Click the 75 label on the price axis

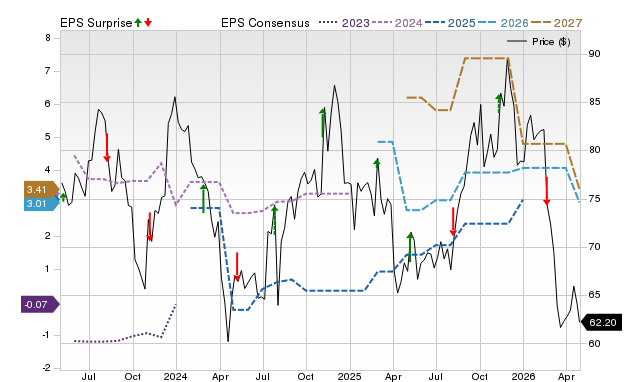coord(594,199)
